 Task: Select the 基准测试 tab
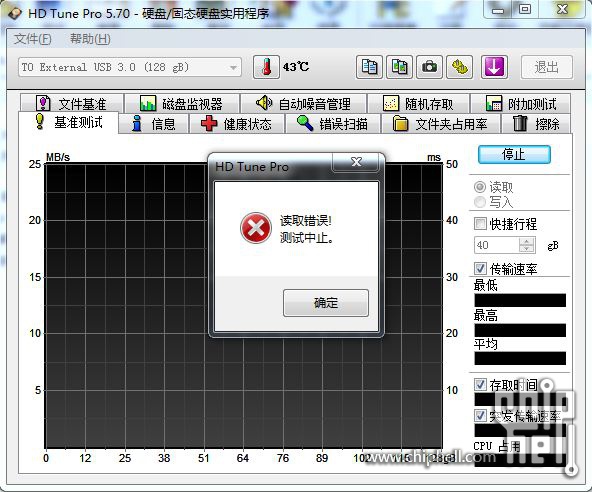coord(69,122)
